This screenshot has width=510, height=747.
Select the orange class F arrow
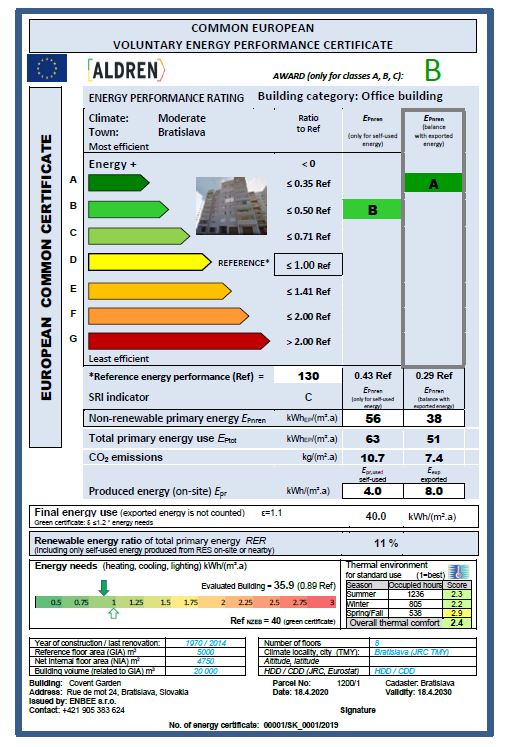(x=169, y=316)
